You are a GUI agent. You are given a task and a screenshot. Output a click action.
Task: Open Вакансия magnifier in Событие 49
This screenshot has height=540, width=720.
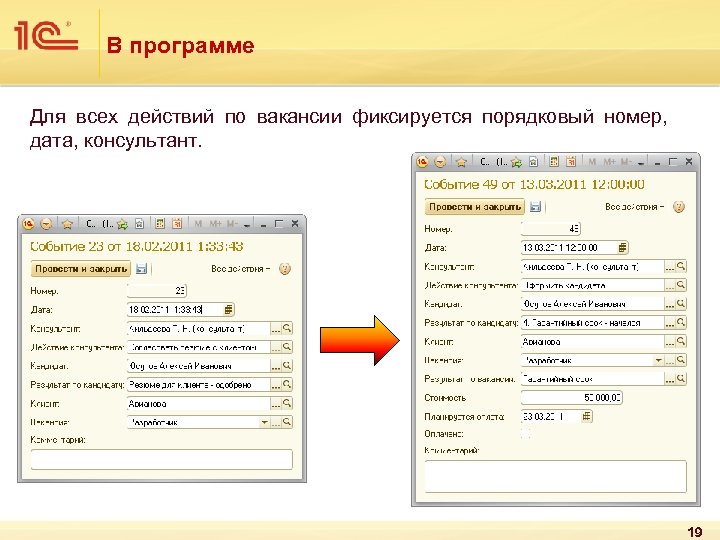point(681,360)
